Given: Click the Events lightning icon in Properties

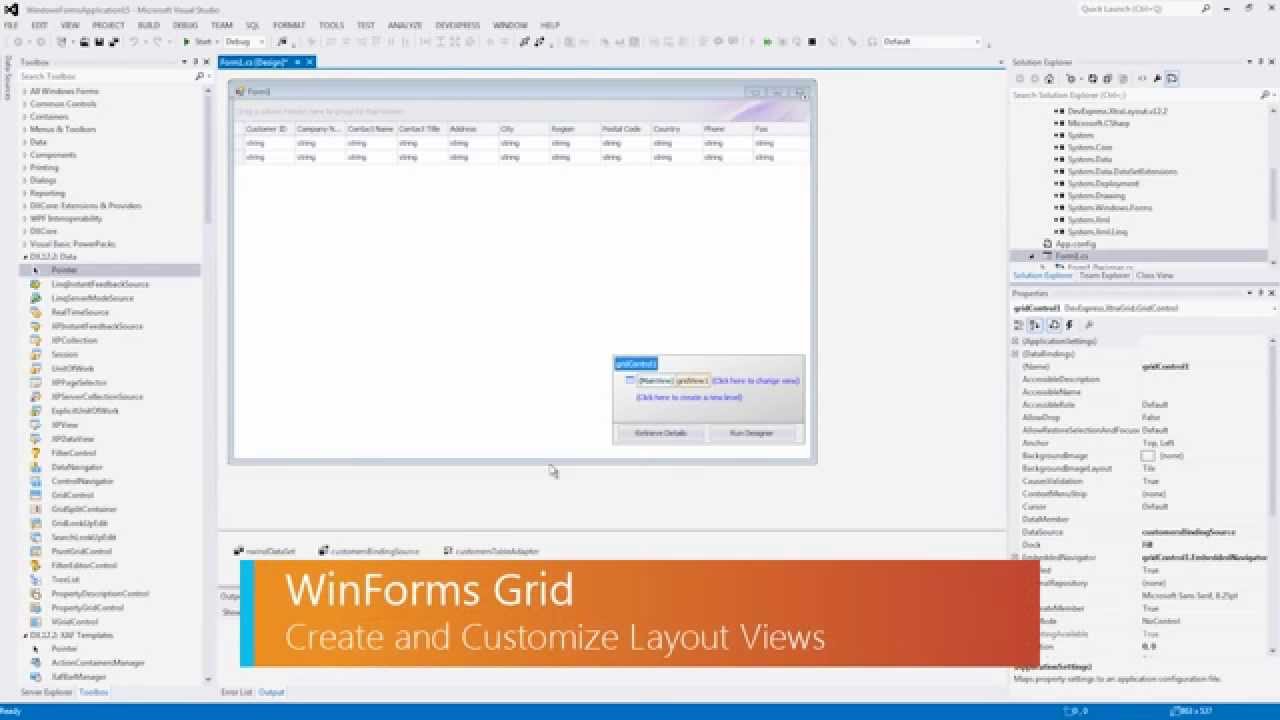Looking at the screenshot, I should pyautogui.click(x=1069, y=325).
